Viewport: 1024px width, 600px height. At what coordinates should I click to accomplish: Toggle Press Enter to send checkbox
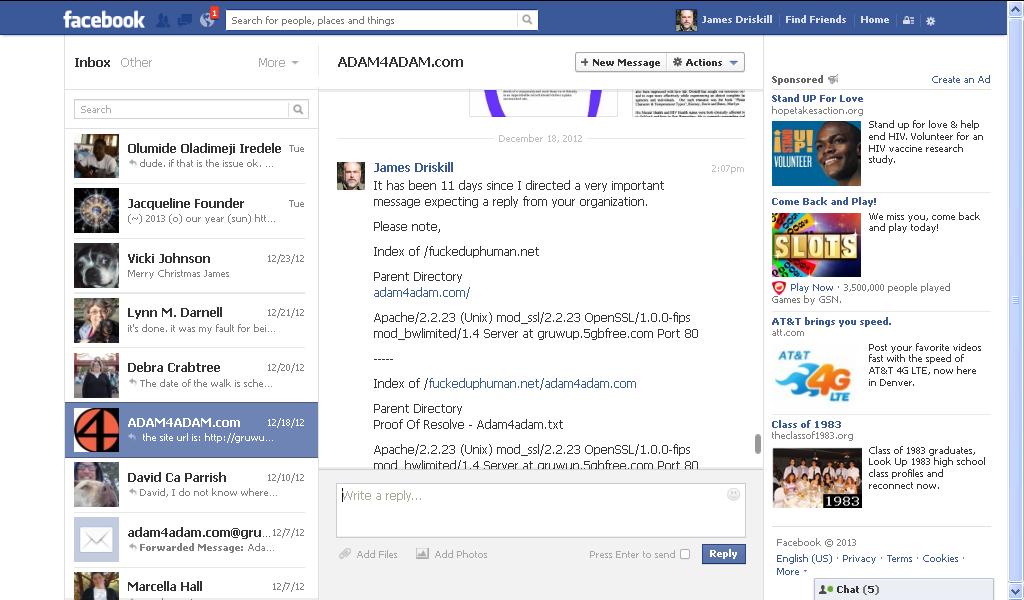[684, 554]
